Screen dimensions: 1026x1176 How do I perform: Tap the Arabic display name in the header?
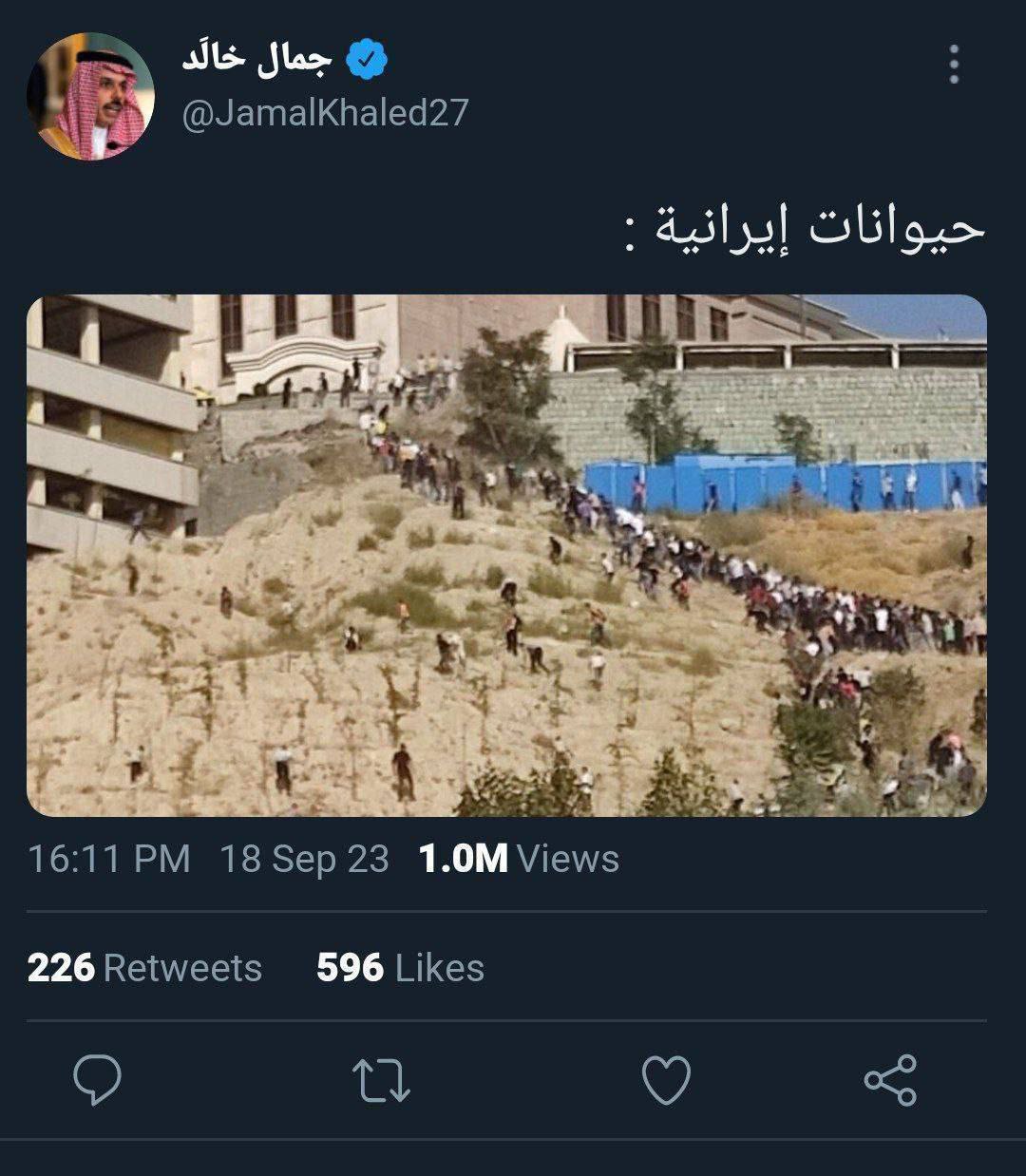pos(256,59)
